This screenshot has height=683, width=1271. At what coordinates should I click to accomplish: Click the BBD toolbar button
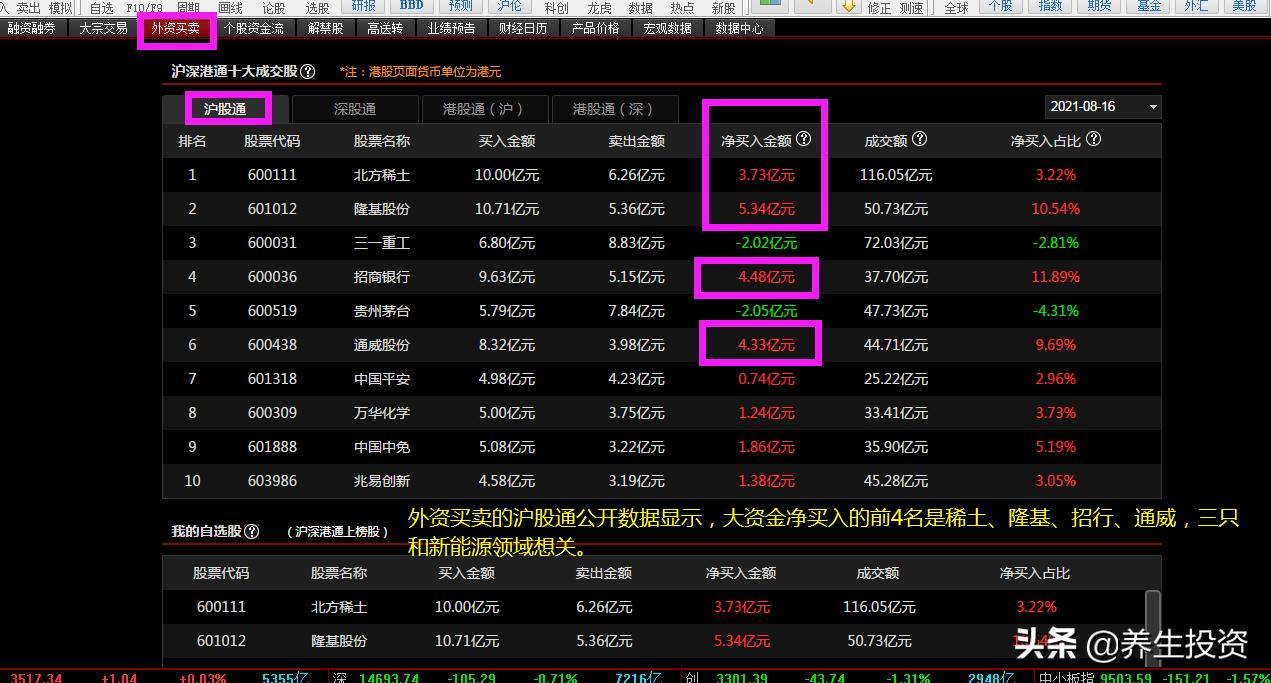coord(411,6)
